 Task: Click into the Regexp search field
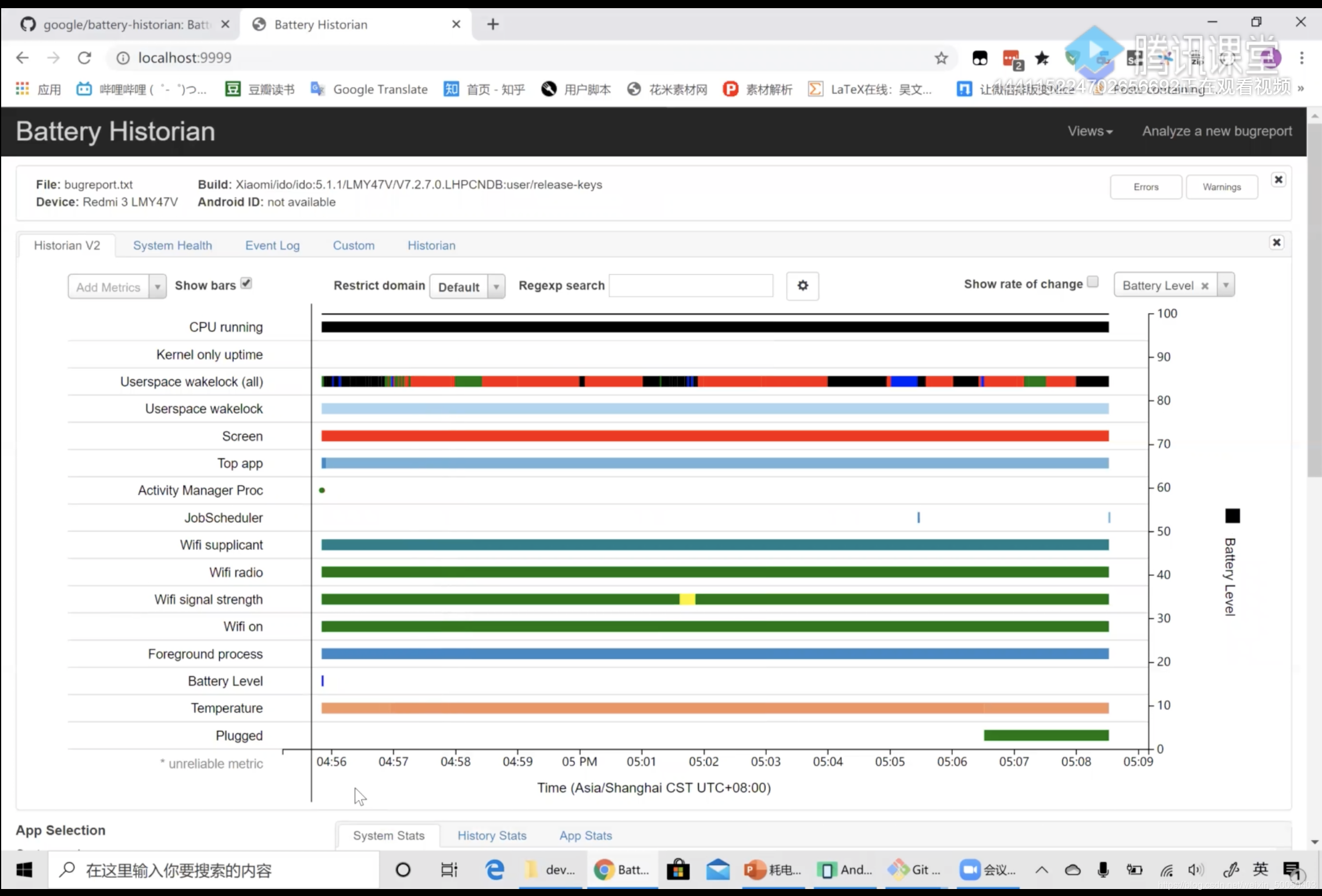(x=691, y=286)
